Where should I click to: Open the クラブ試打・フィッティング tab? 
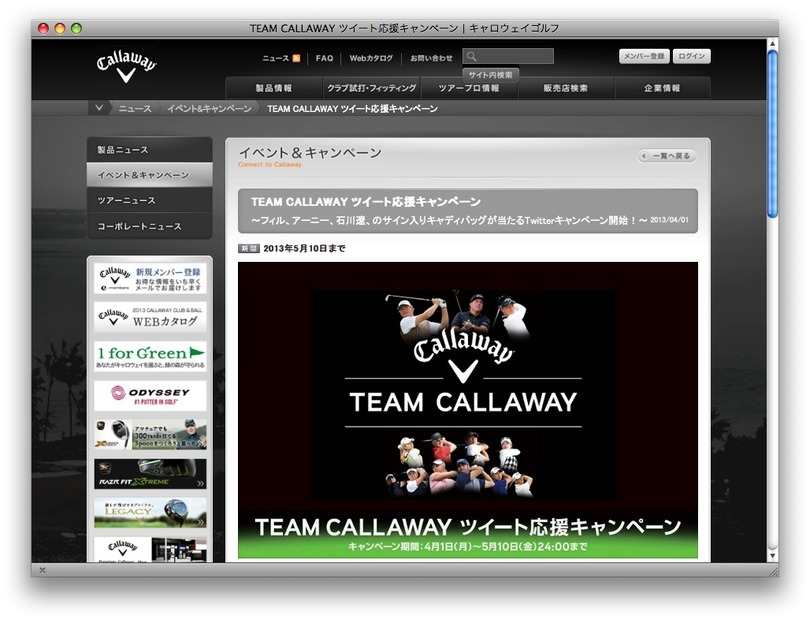pyautogui.click(x=371, y=88)
